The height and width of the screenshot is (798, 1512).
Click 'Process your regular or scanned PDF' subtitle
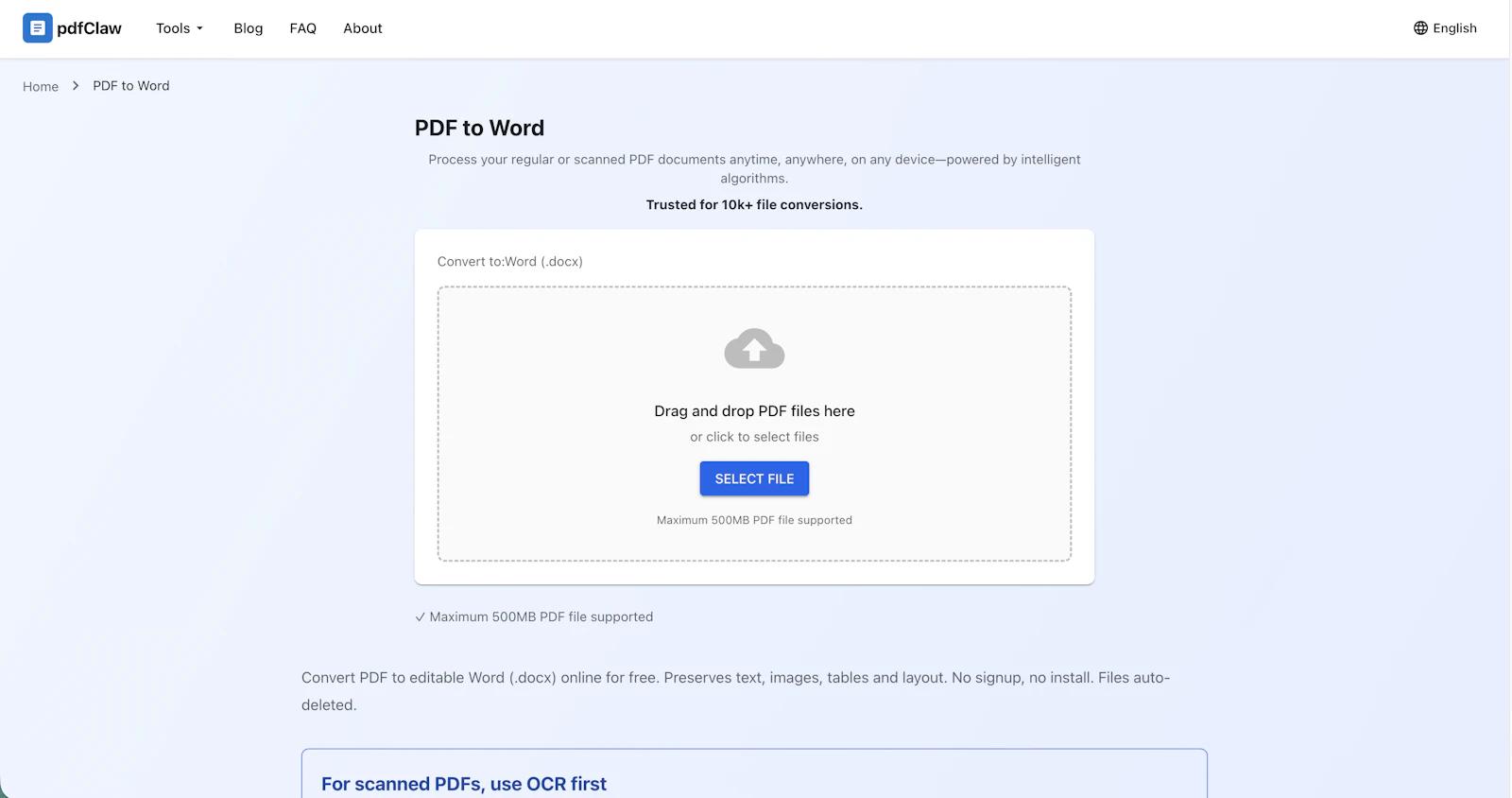tap(754, 169)
